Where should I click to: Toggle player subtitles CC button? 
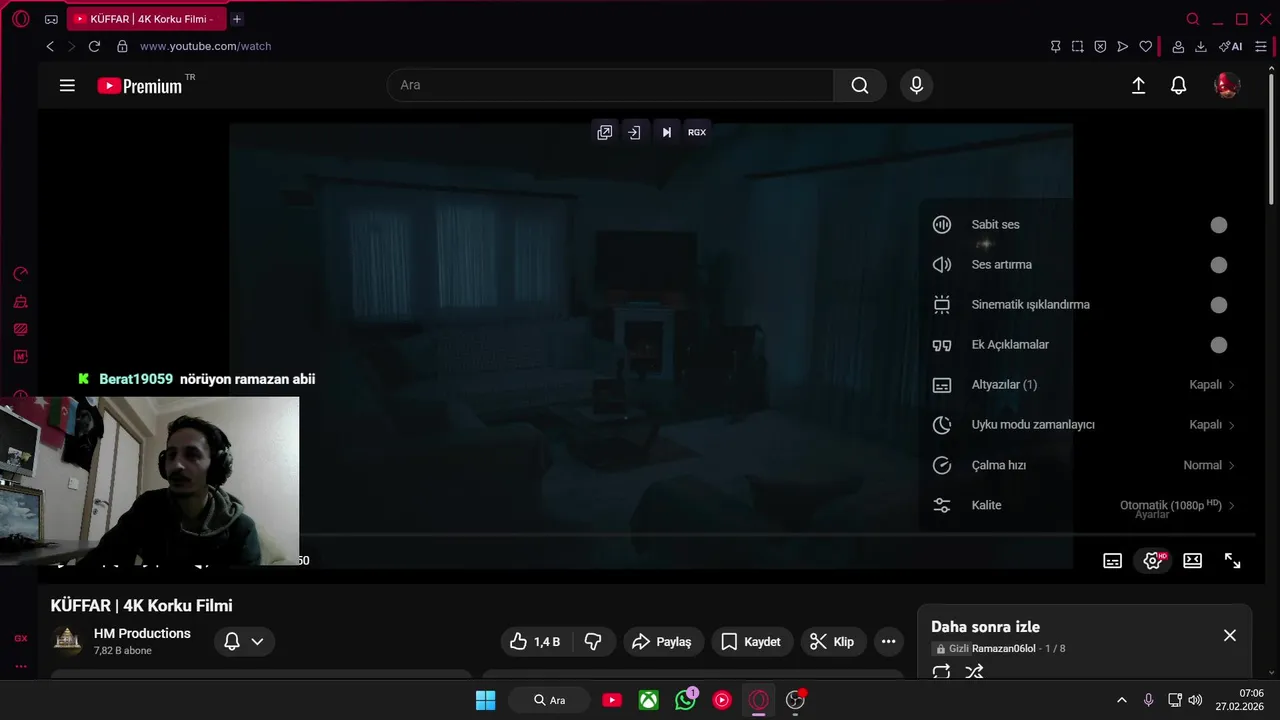(1112, 561)
